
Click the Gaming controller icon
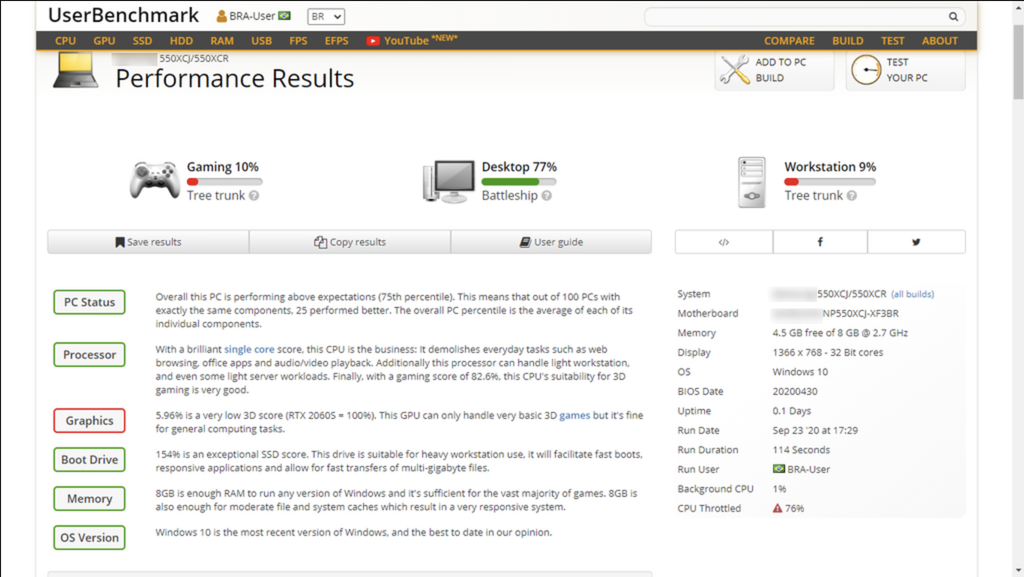point(155,180)
